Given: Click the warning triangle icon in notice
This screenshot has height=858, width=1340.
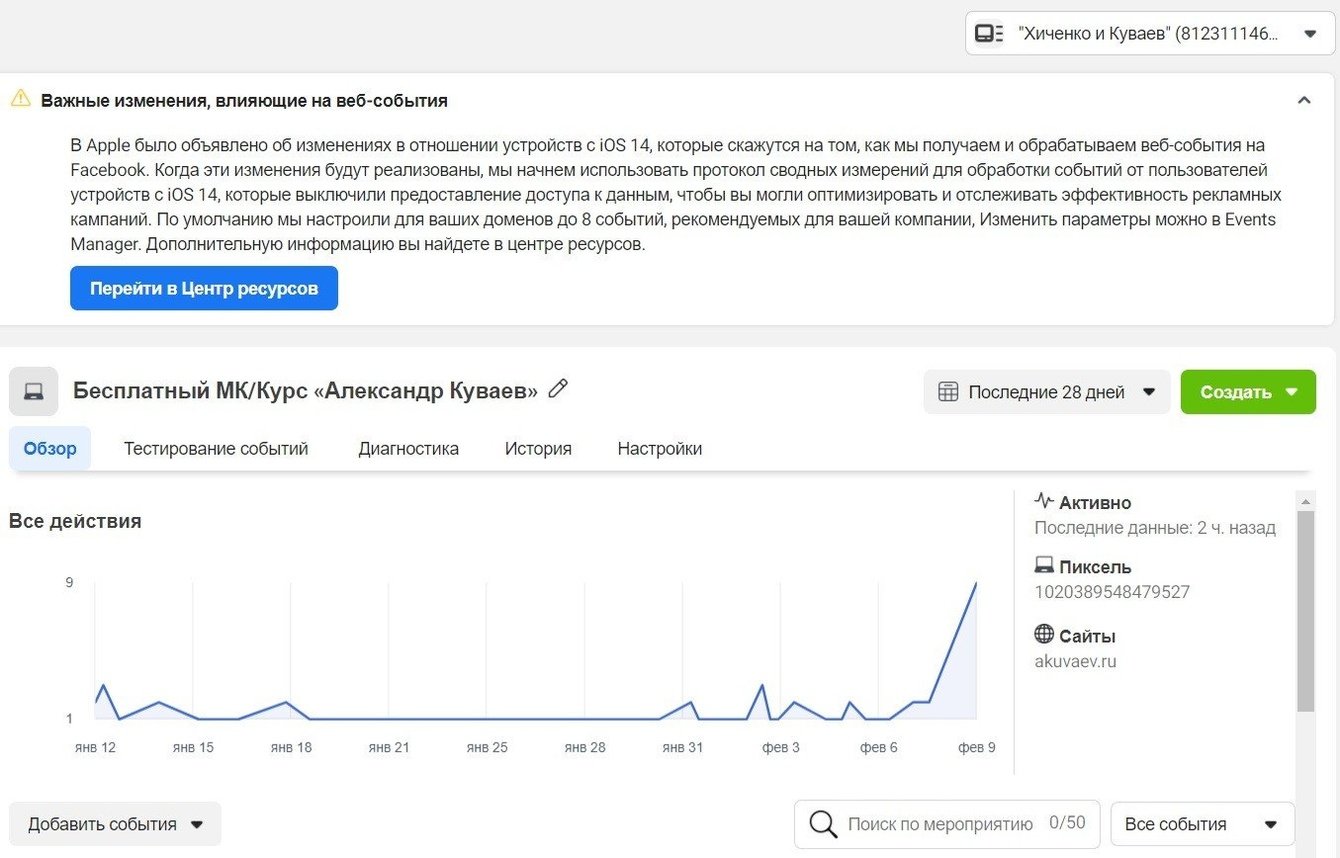Looking at the screenshot, I should pos(21,99).
